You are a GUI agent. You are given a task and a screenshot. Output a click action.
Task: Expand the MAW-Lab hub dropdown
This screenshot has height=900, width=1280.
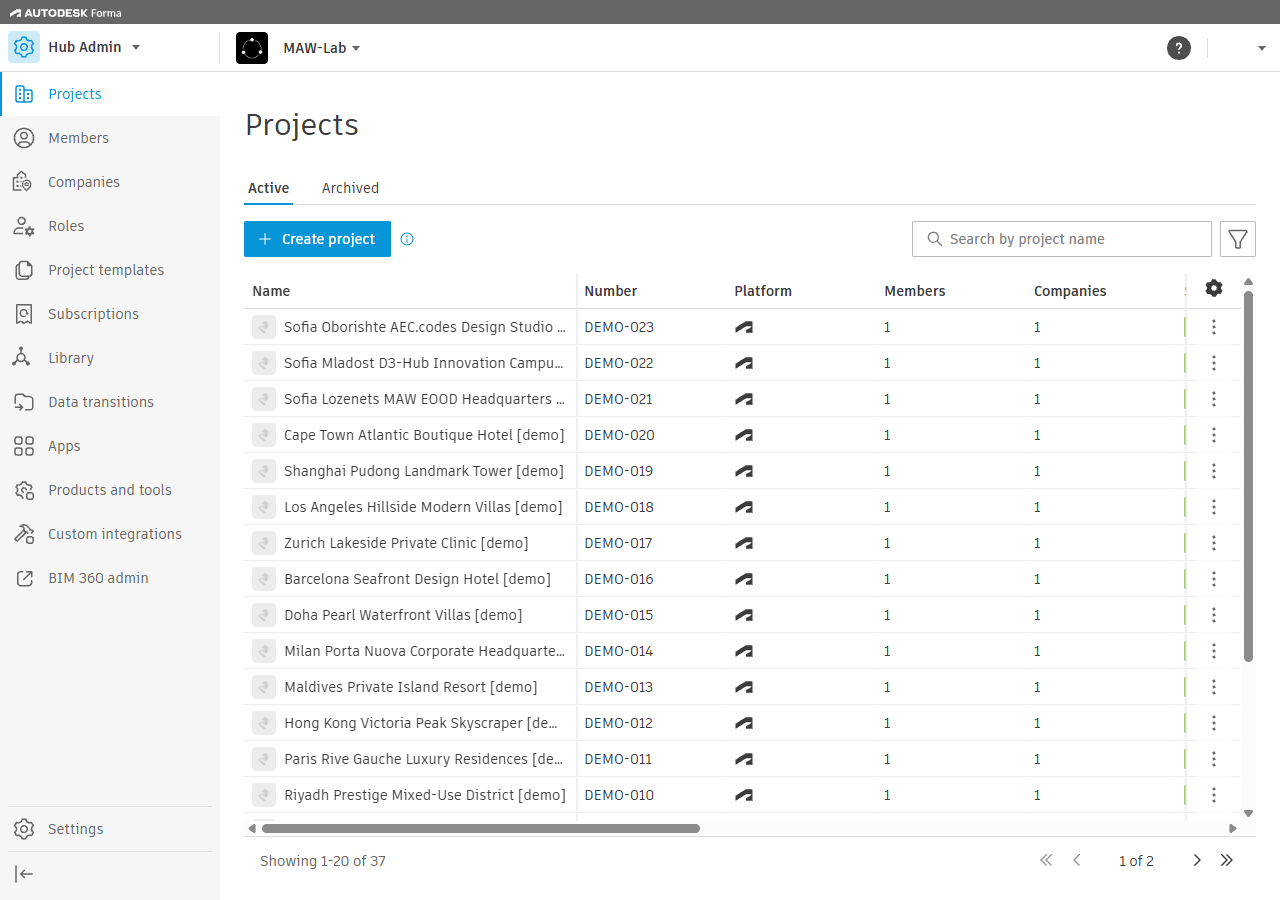pyautogui.click(x=356, y=48)
